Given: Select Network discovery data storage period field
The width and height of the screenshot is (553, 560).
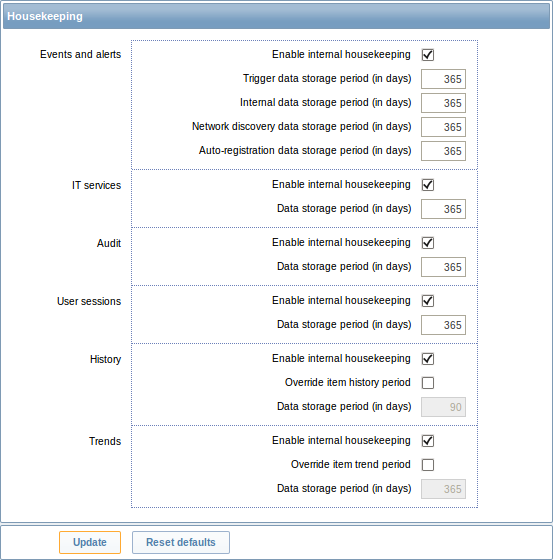Looking at the screenshot, I should (x=443, y=127).
